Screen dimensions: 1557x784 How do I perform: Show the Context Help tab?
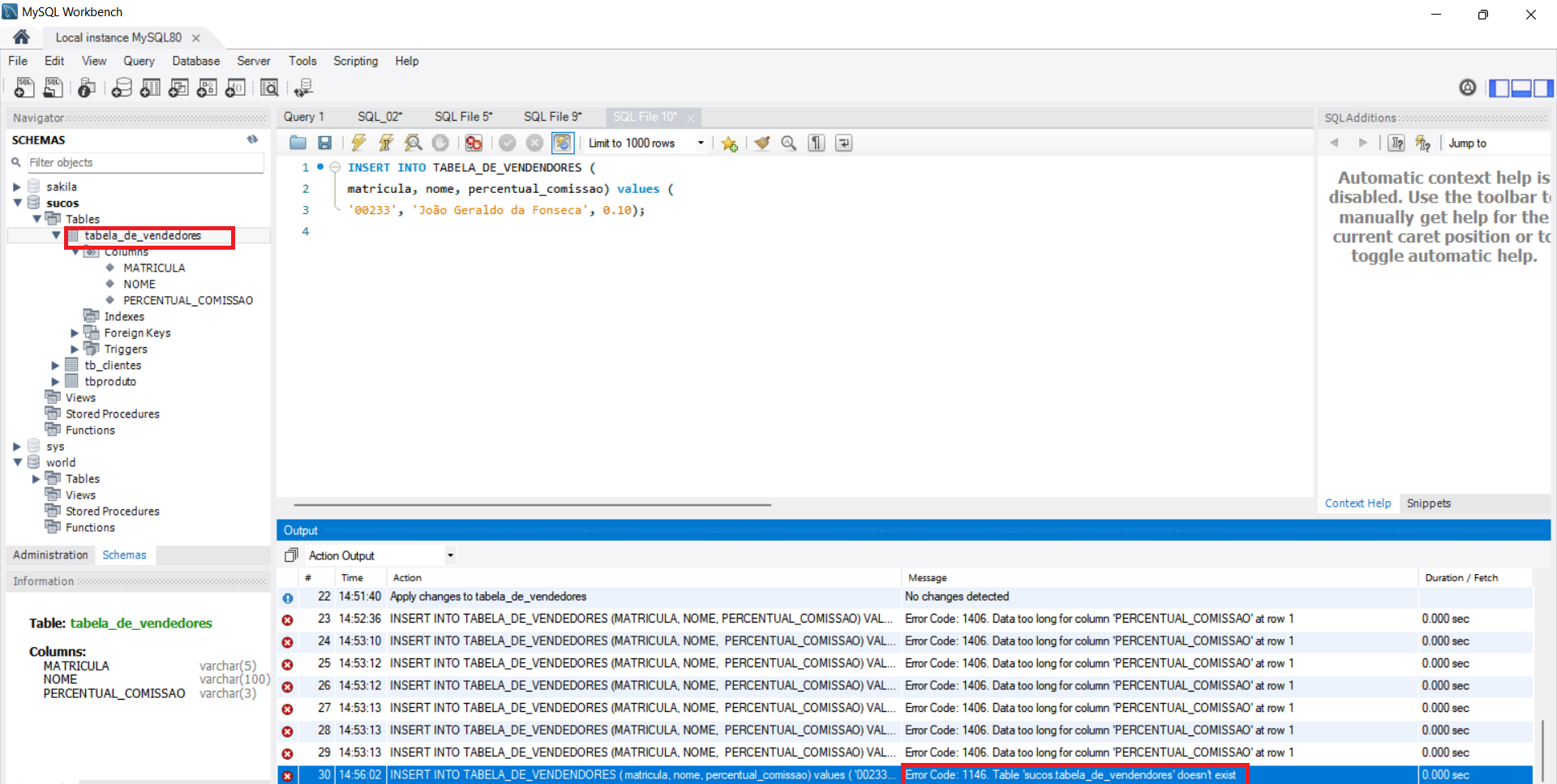[x=1358, y=503]
